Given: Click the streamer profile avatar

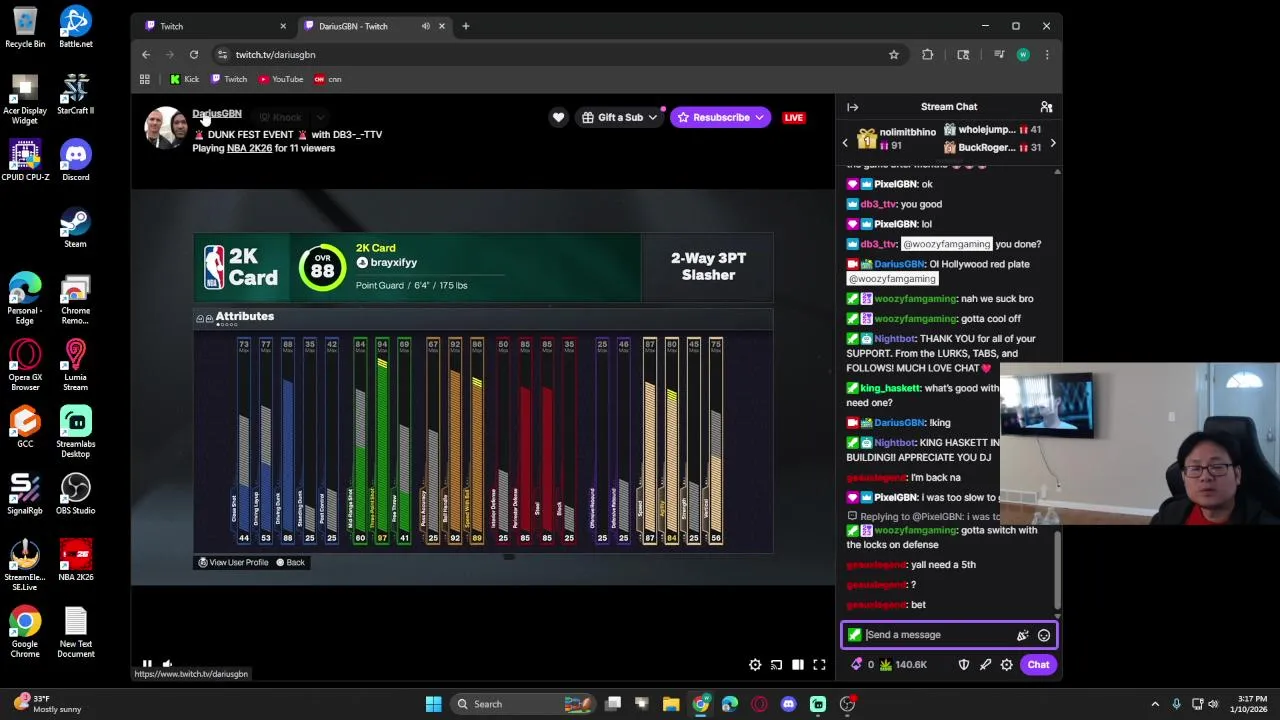Looking at the screenshot, I should [166, 128].
